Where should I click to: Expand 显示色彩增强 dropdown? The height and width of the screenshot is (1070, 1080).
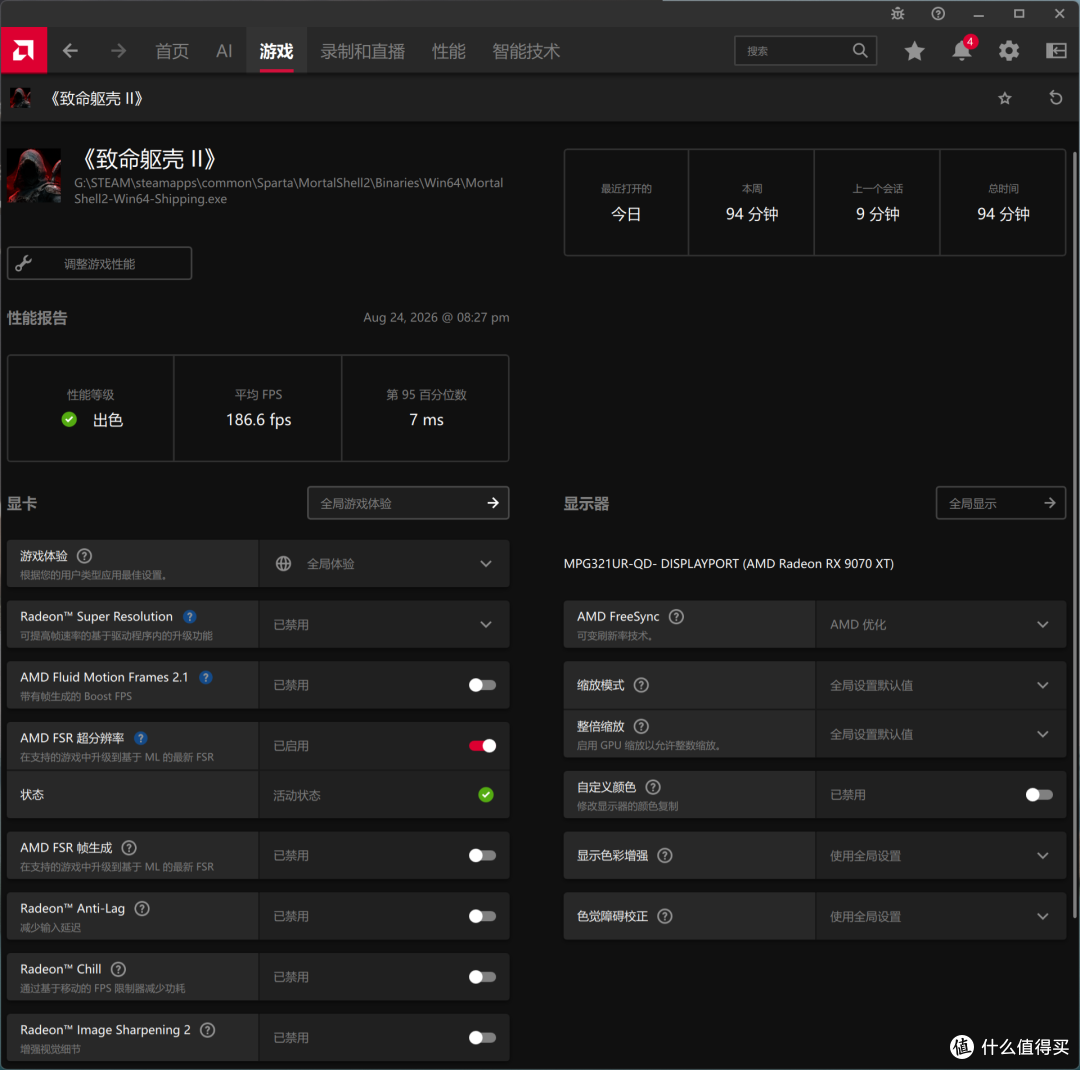[941, 855]
